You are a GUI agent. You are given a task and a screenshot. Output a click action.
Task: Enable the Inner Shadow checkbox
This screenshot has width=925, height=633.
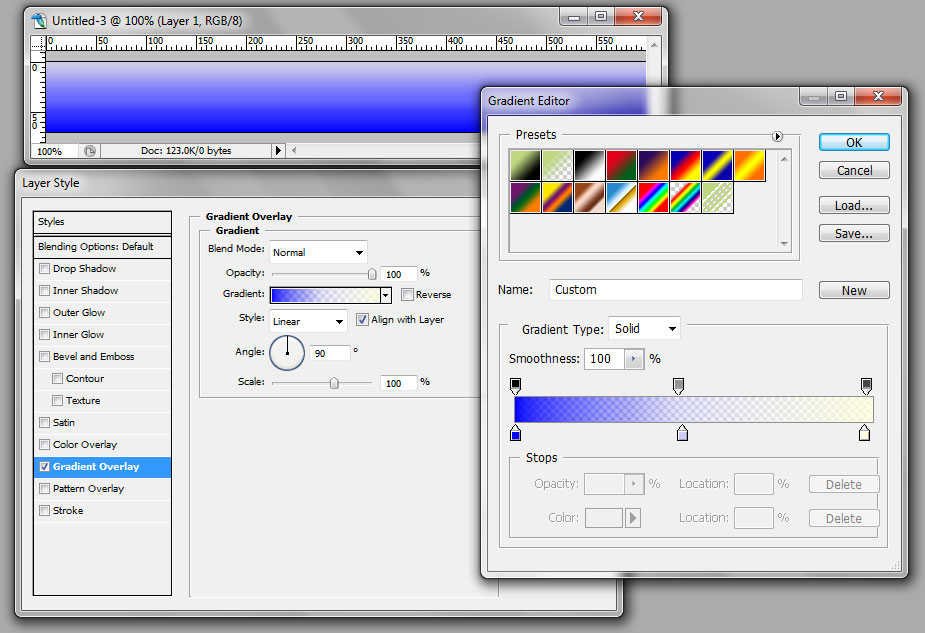click(x=44, y=290)
